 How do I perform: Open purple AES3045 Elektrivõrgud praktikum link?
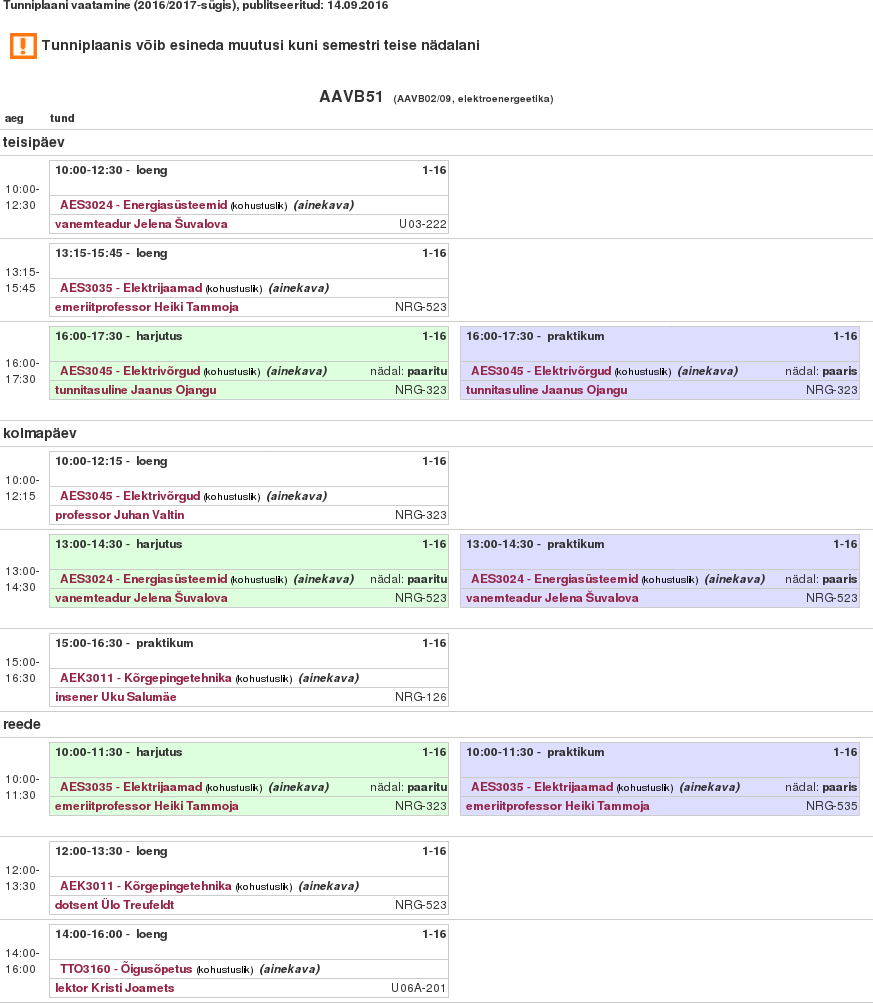[541, 371]
